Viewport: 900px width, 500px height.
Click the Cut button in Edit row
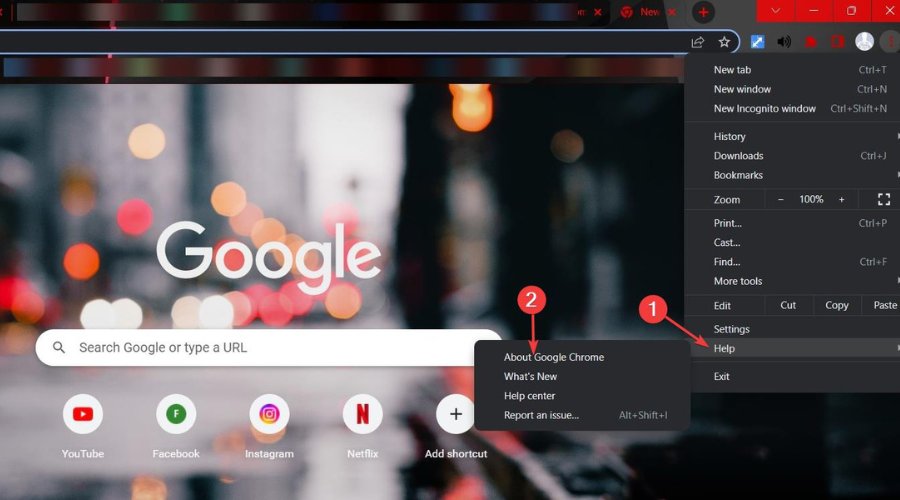788,305
